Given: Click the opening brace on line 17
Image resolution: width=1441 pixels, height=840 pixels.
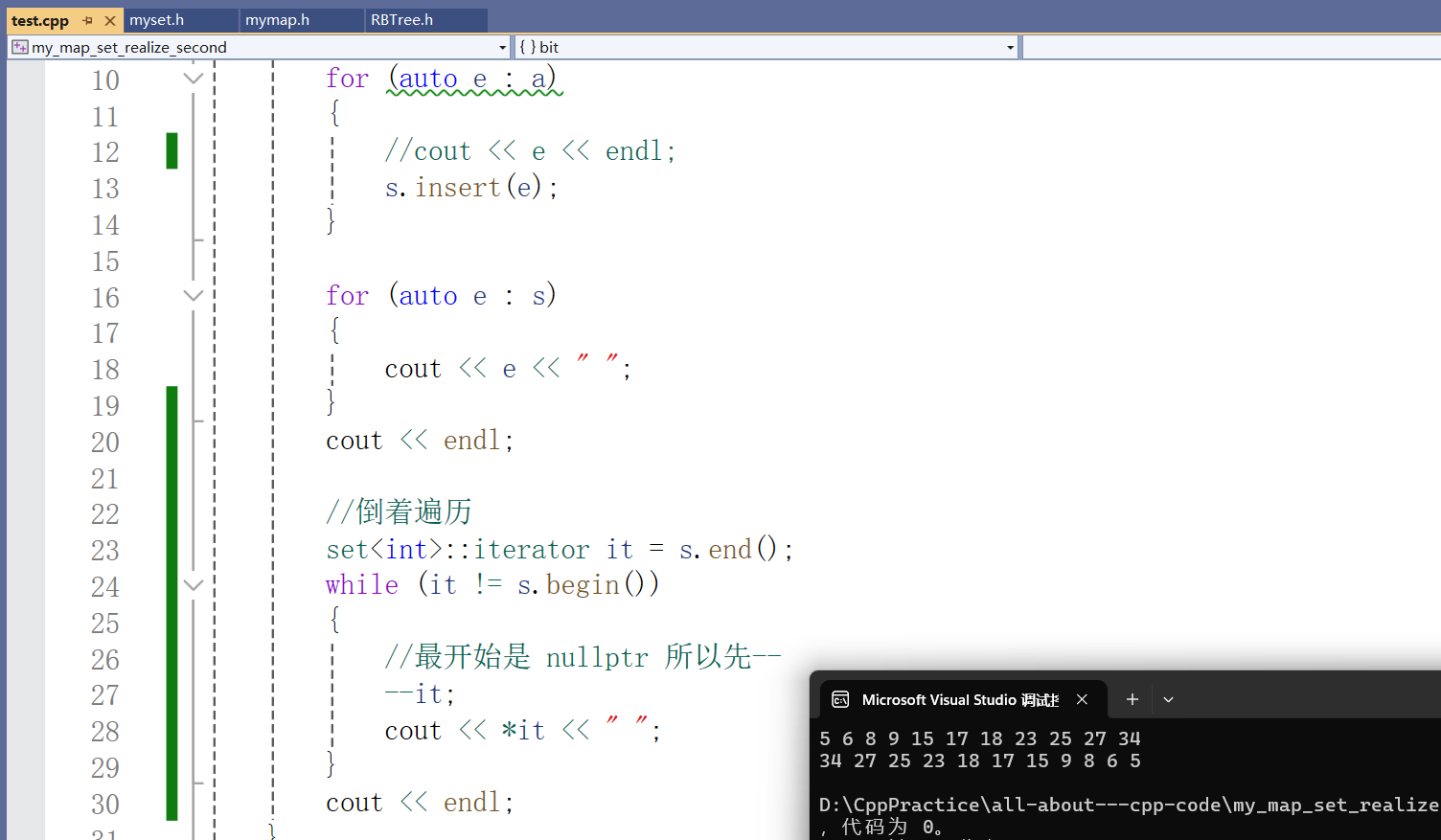Looking at the screenshot, I should click(x=333, y=332).
